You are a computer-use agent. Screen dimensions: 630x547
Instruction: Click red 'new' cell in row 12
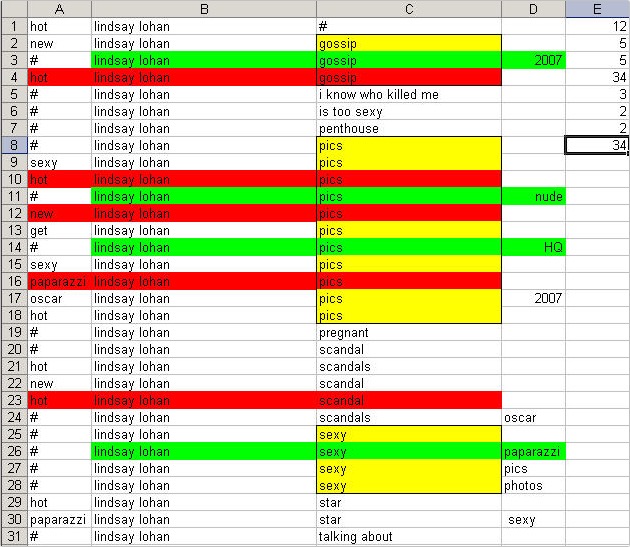[x=59, y=213]
